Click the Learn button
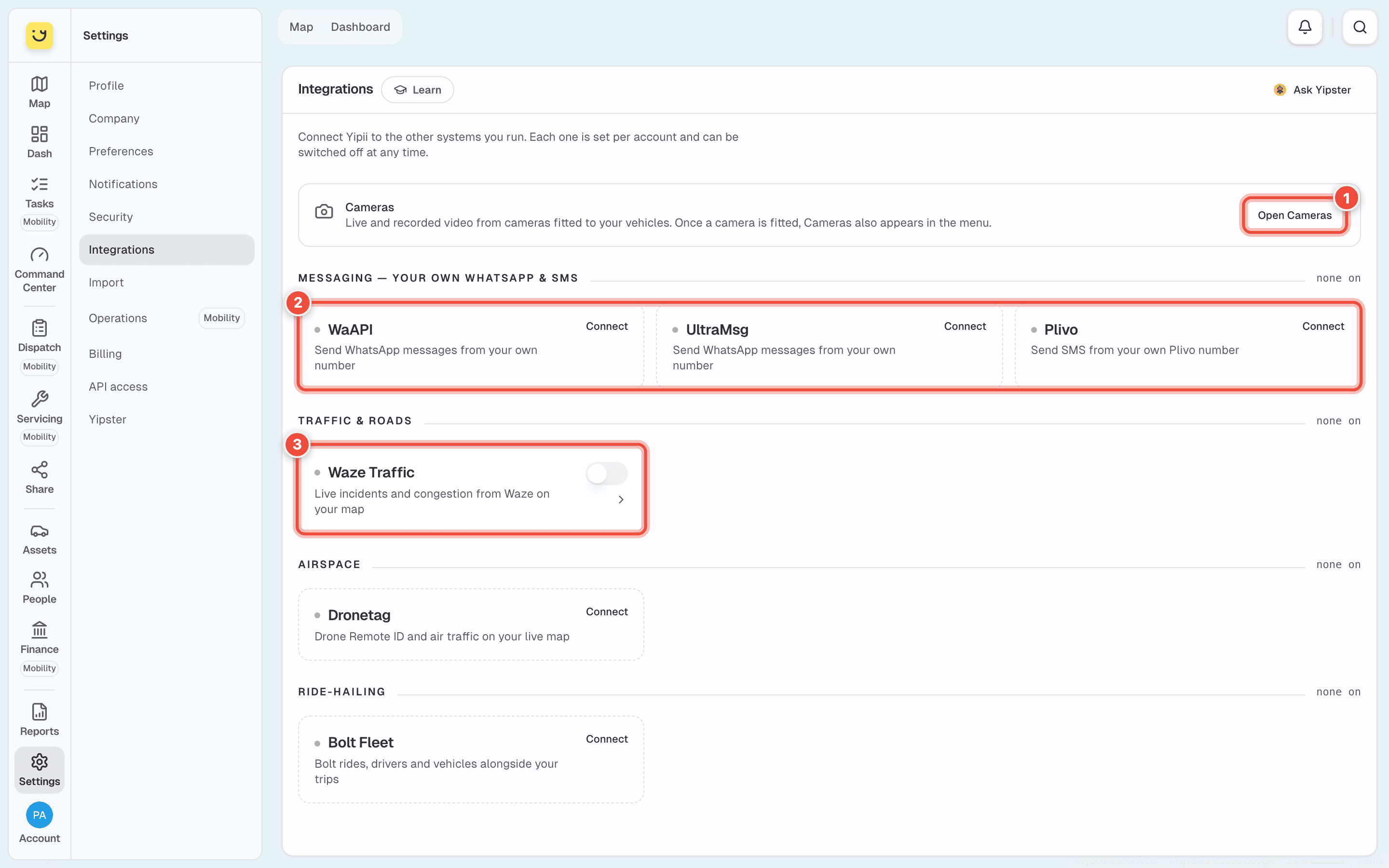1389x868 pixels. (x=417, y=90)
